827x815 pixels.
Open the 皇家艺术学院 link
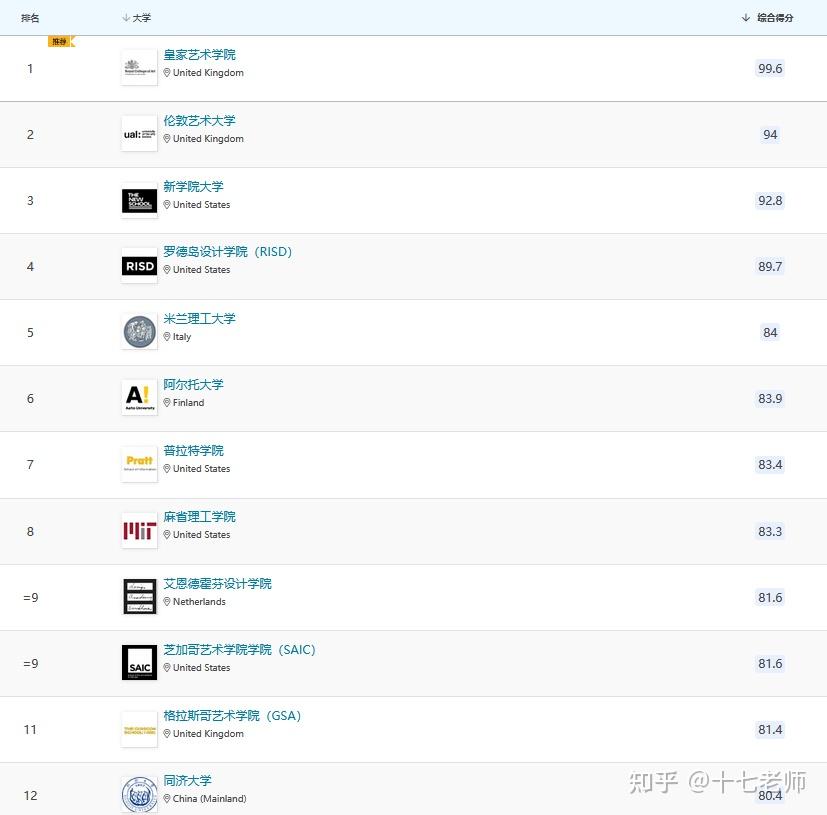click(200, 55)
